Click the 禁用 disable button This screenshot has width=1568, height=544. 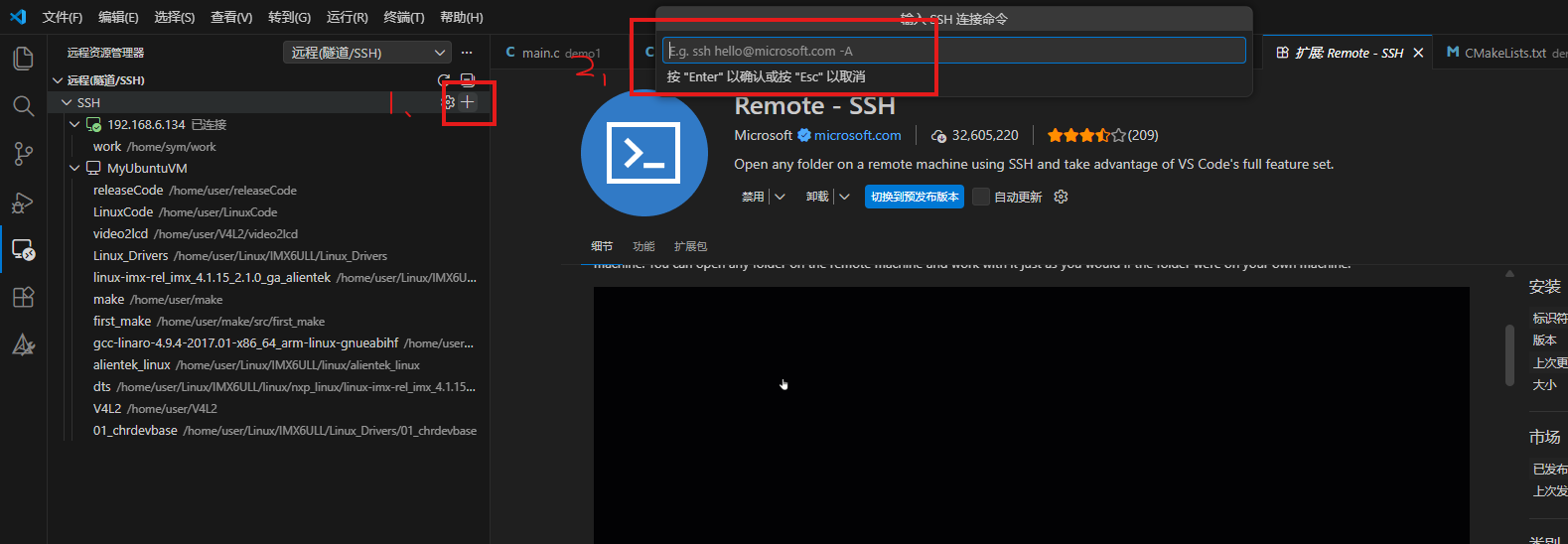753,197
